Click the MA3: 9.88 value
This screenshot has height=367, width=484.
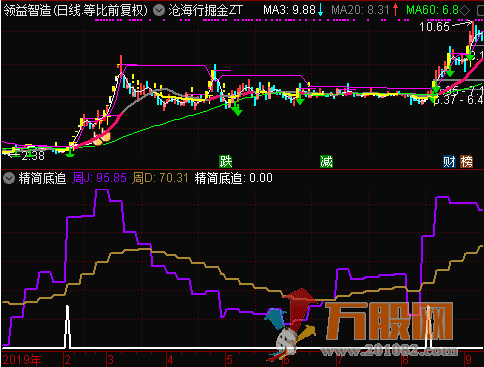click(289, 10)
